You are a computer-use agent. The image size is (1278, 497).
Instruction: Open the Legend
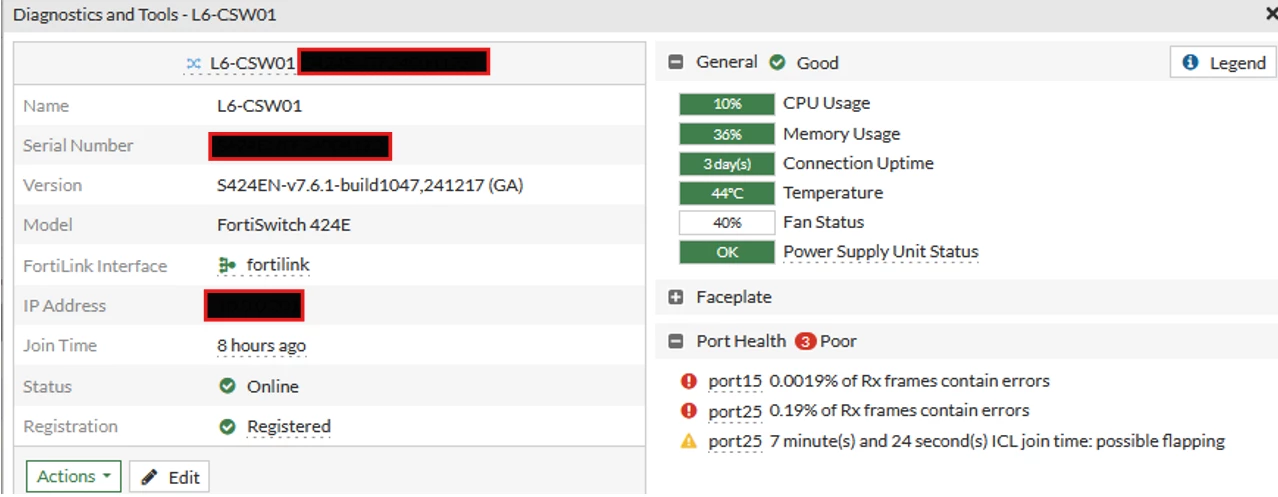pyautogui.click(x=1223, y=62)
